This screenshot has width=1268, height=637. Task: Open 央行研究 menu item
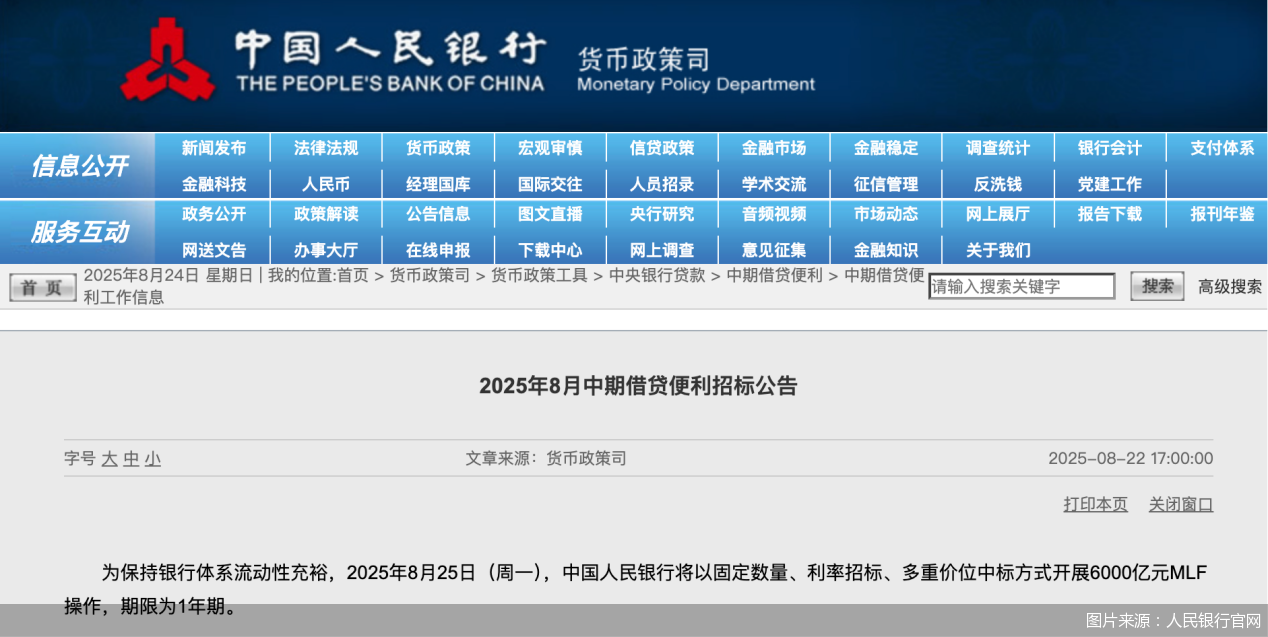pos(662,214)
